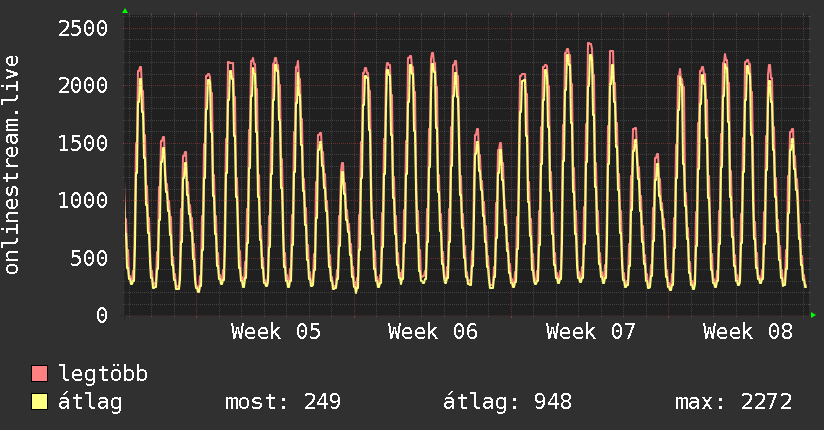
Task: Click the 1500 y-axis label
Action: [83, 143]
